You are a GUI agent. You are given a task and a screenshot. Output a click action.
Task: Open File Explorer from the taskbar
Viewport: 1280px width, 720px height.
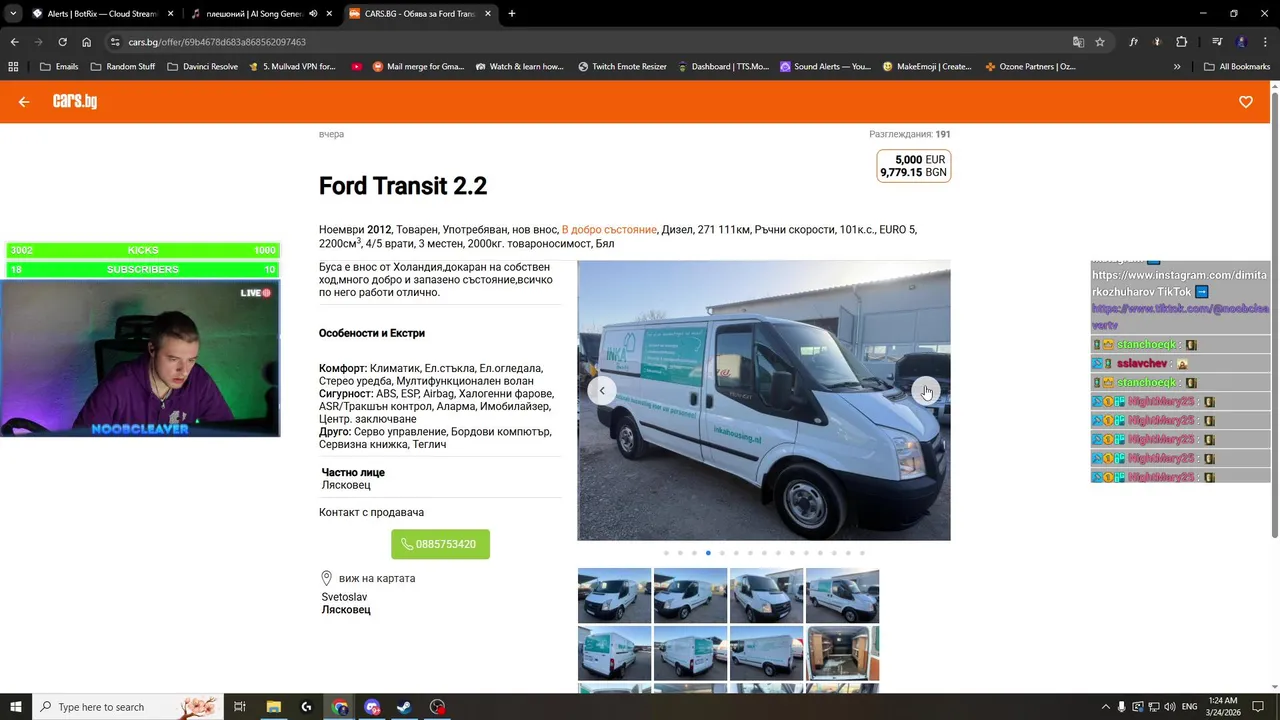coord(273,707)
